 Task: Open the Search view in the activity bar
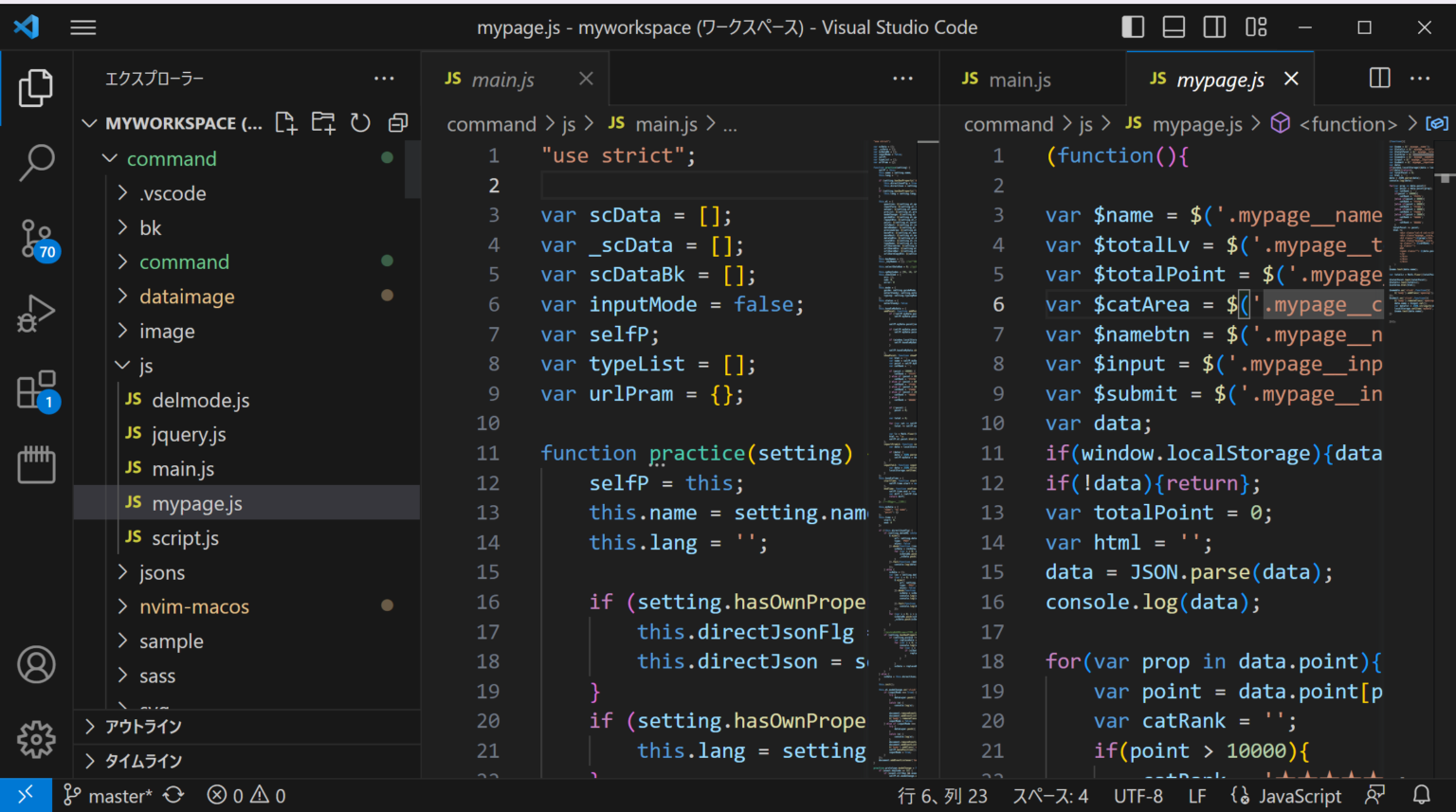[36, 163]
